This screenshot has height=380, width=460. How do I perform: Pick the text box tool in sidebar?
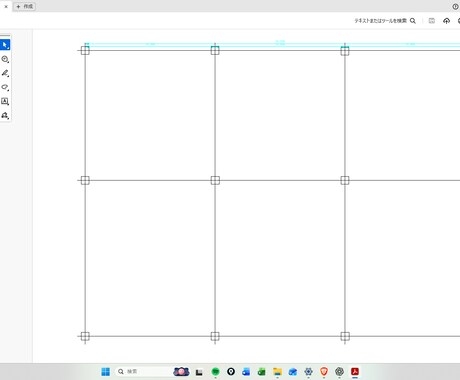(x=5, y=101)
